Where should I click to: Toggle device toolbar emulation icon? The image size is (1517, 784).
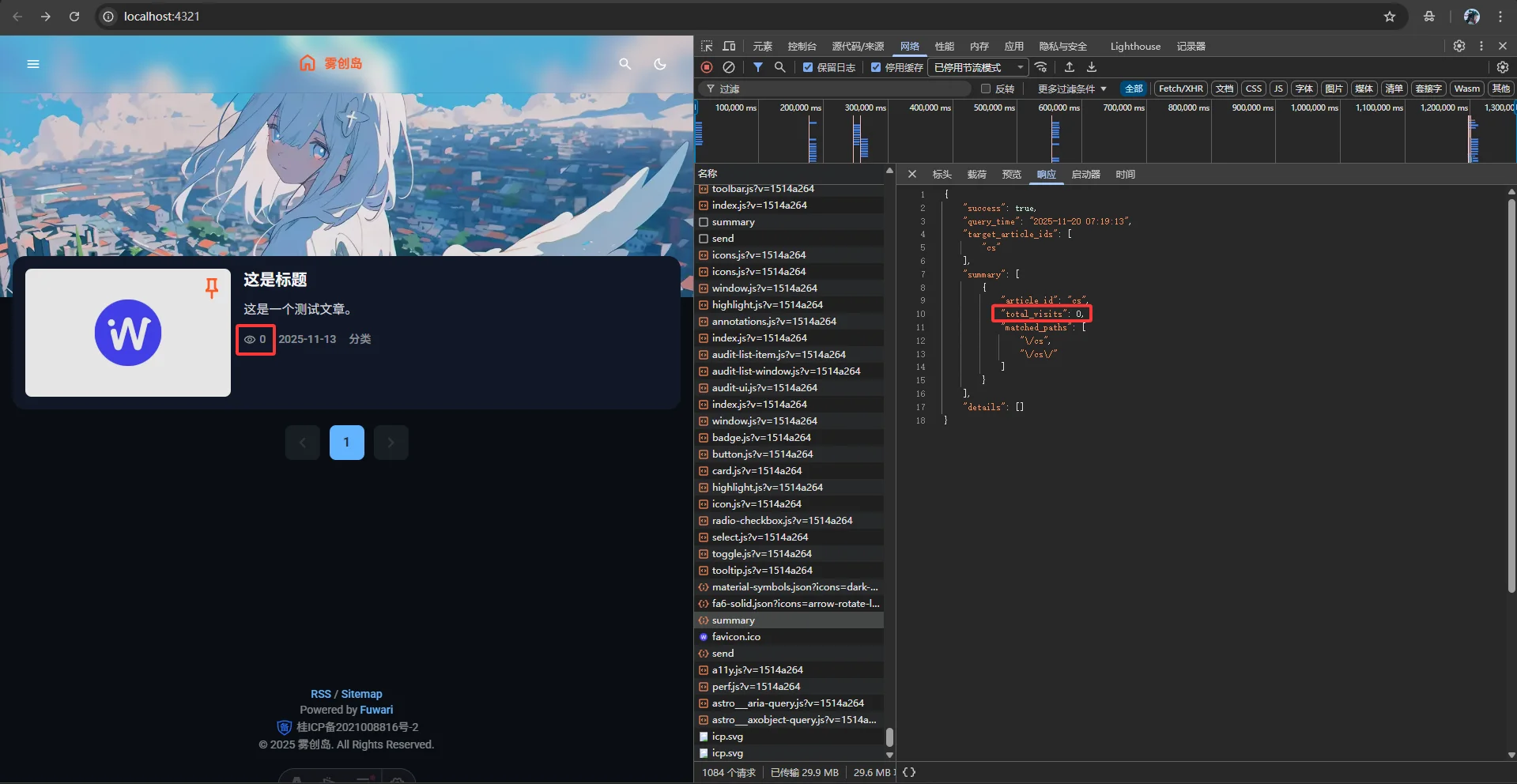coord(729,46)
